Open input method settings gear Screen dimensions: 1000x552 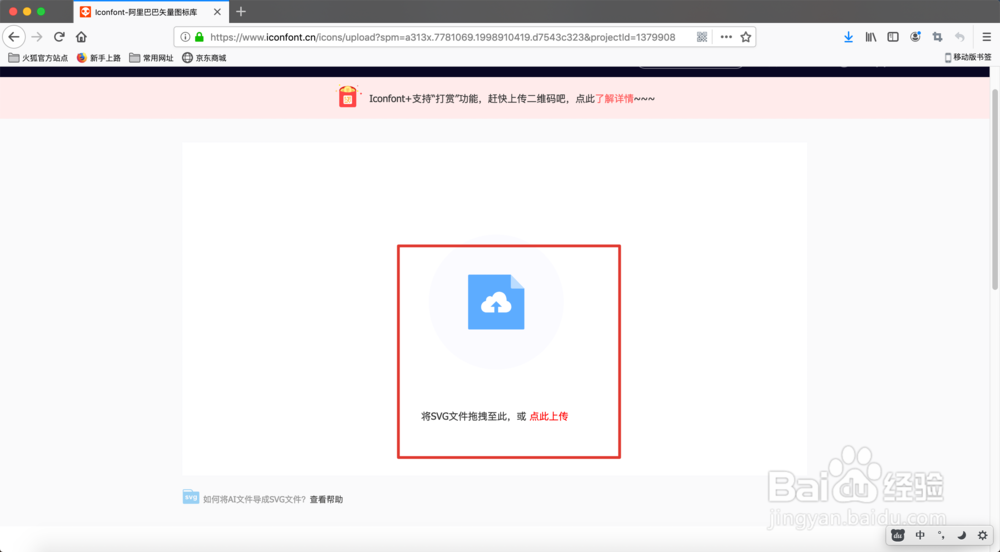click(x=983, y=535)
